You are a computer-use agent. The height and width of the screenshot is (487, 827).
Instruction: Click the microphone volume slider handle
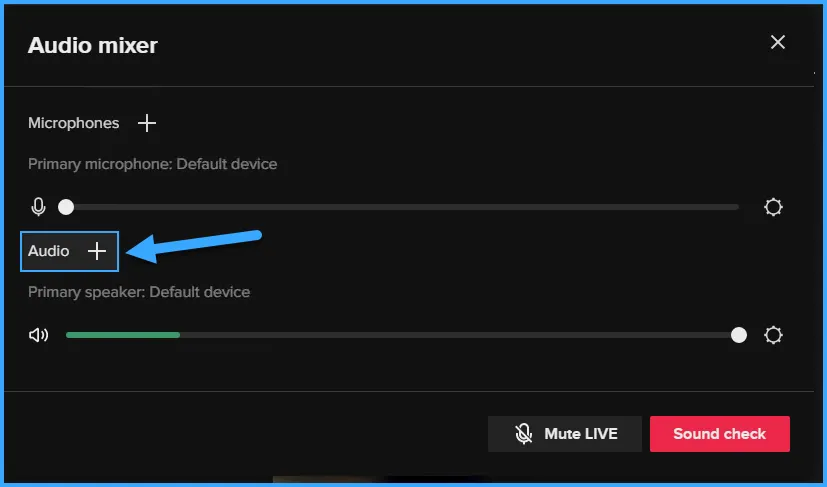tap(66, 207)
